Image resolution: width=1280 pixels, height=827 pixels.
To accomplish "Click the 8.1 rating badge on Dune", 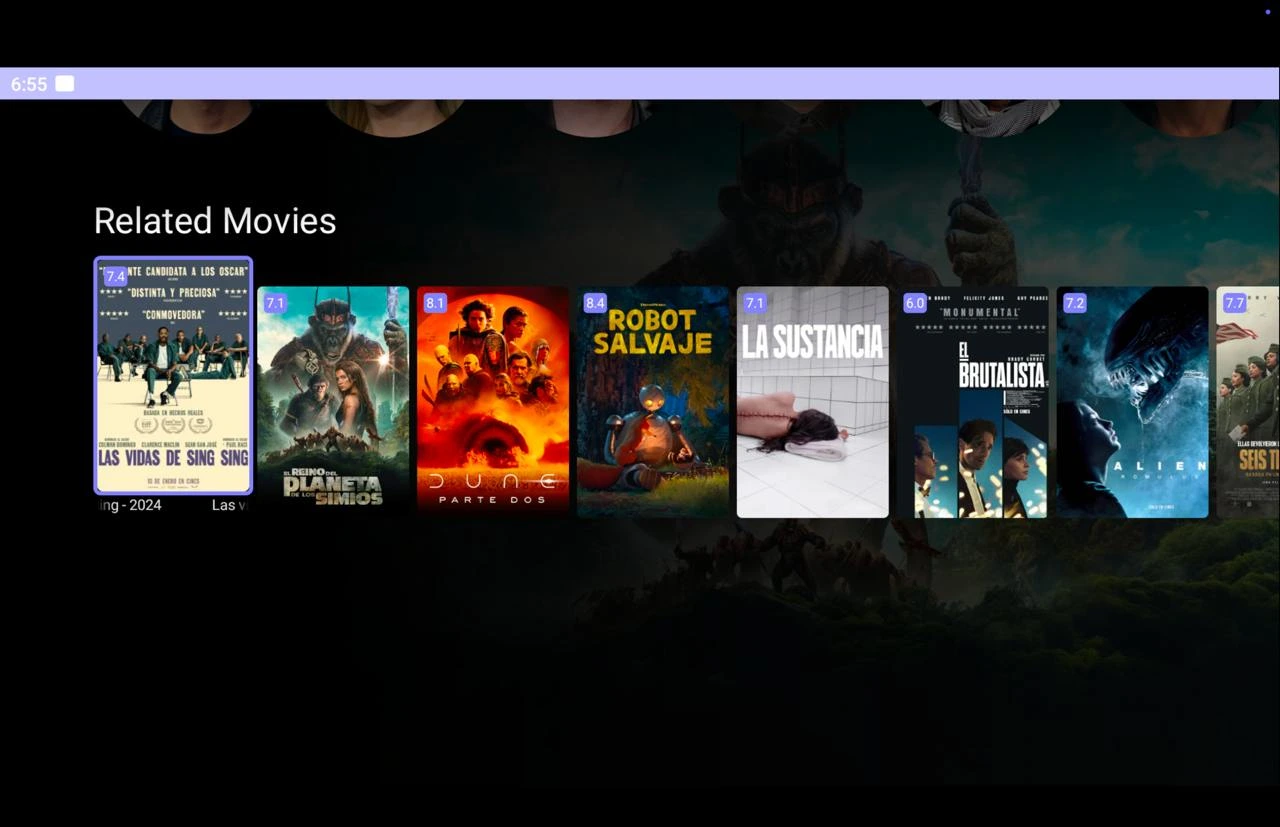I will point(435,303).
